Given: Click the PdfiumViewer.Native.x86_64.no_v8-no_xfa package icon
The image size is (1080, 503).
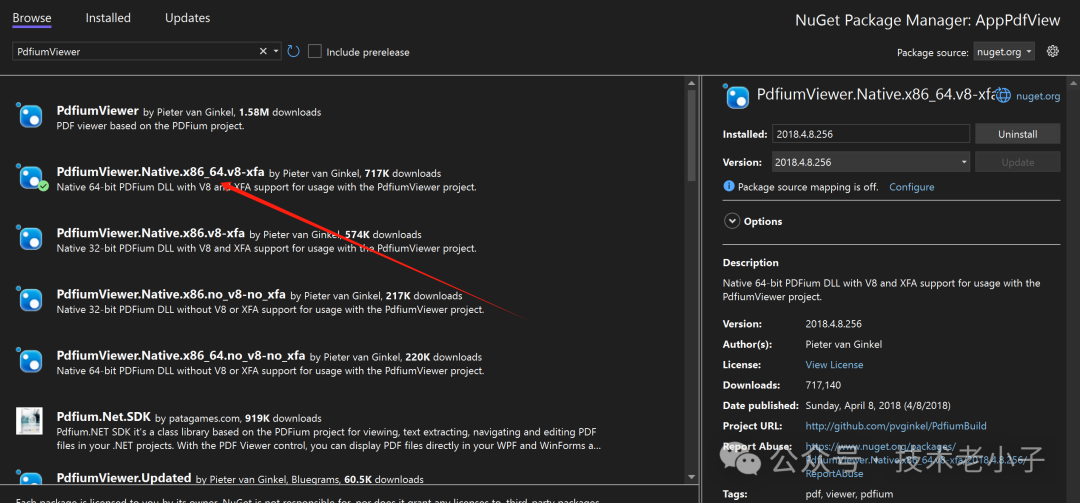Looking at the screenshot, I should point(30,361).
